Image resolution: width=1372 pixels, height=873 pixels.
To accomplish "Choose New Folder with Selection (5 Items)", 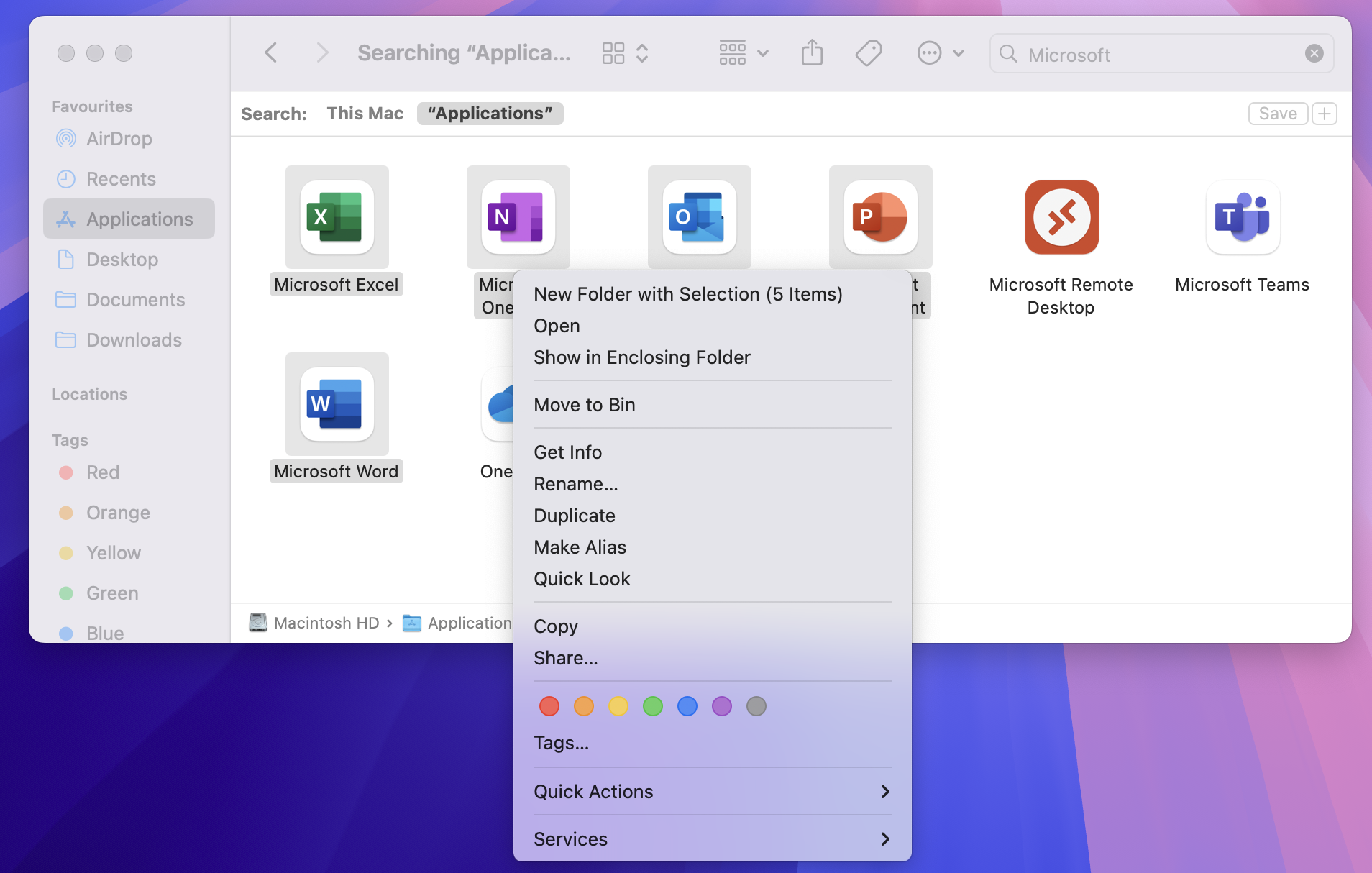I will tap(713, 294).
